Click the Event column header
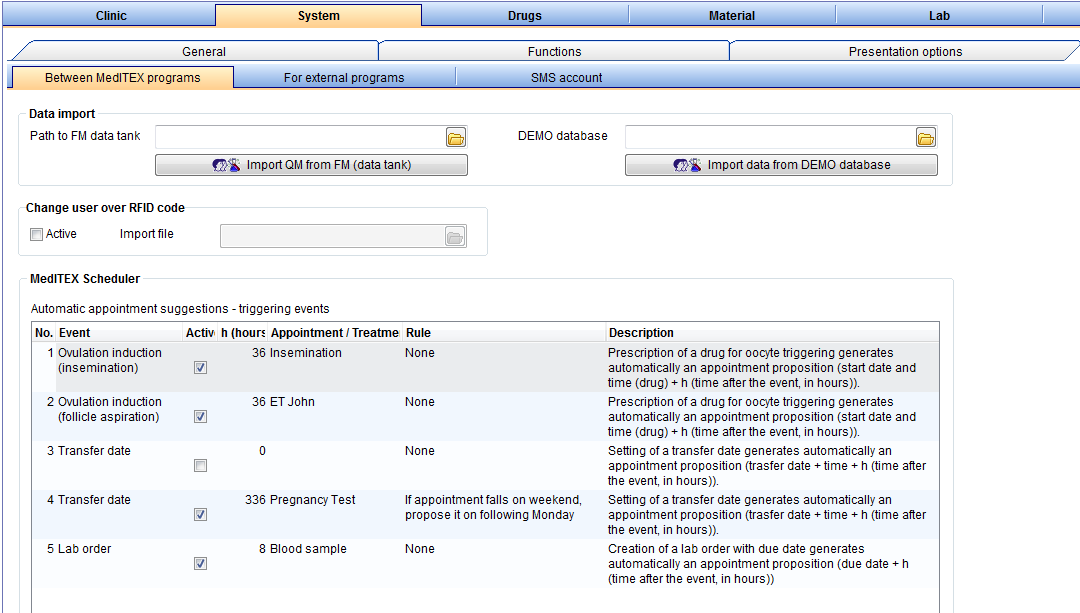The image size is (1080, 613). coord(119,333)
